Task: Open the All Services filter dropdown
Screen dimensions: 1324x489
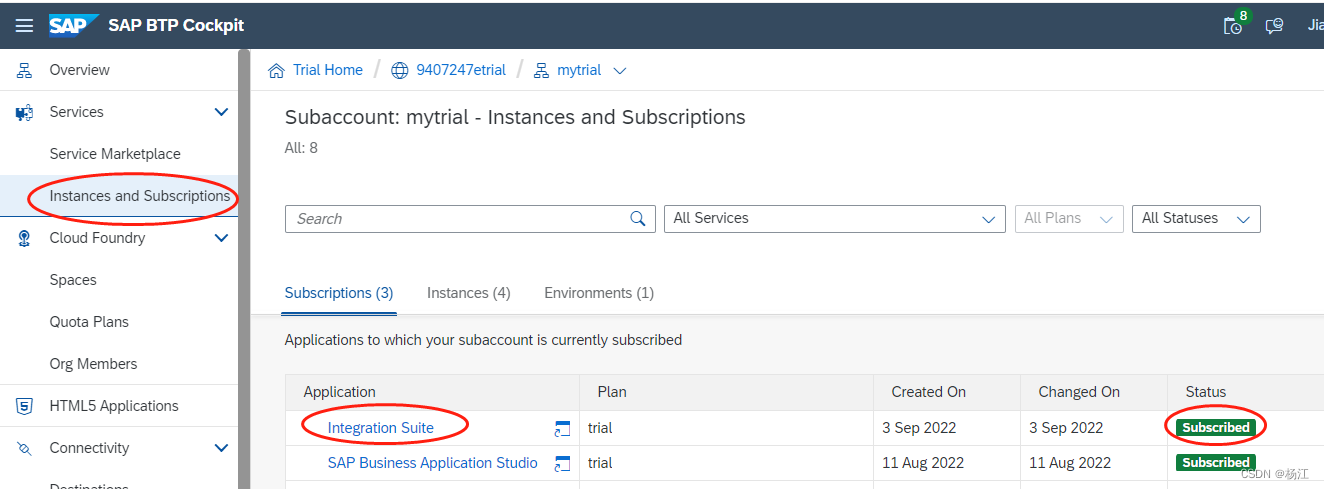Action: [x=834, y=219]
